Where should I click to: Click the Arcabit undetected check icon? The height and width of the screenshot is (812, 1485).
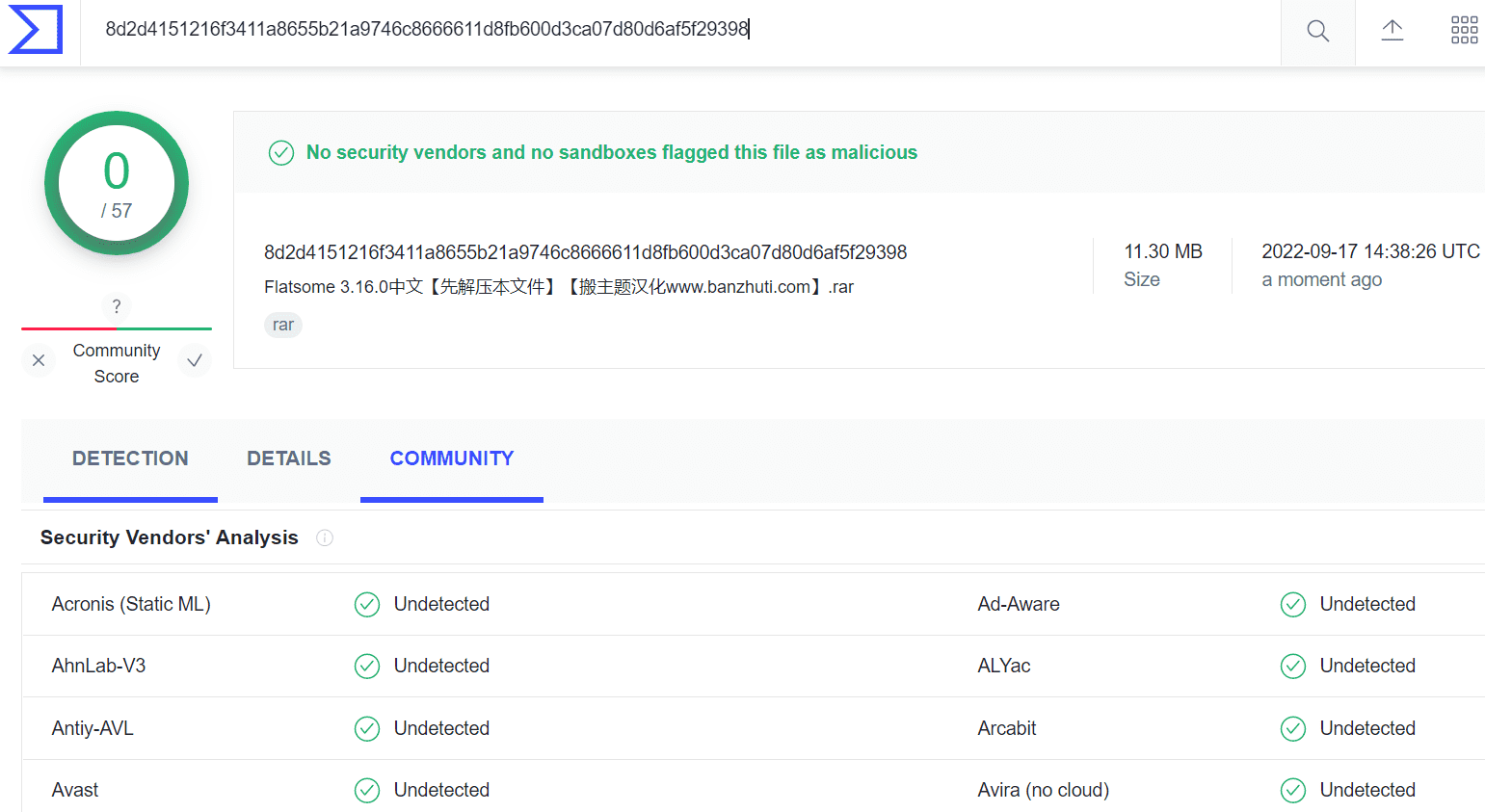point(1293,728)
